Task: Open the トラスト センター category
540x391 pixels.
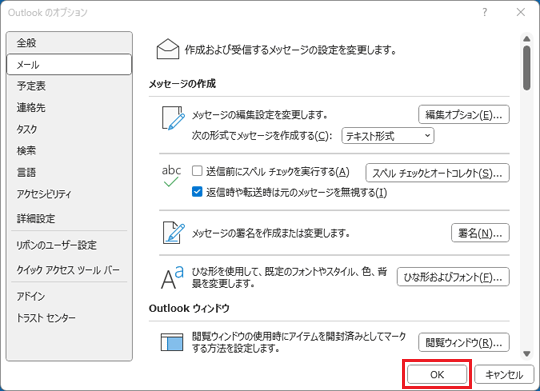Action: (69, 318)
